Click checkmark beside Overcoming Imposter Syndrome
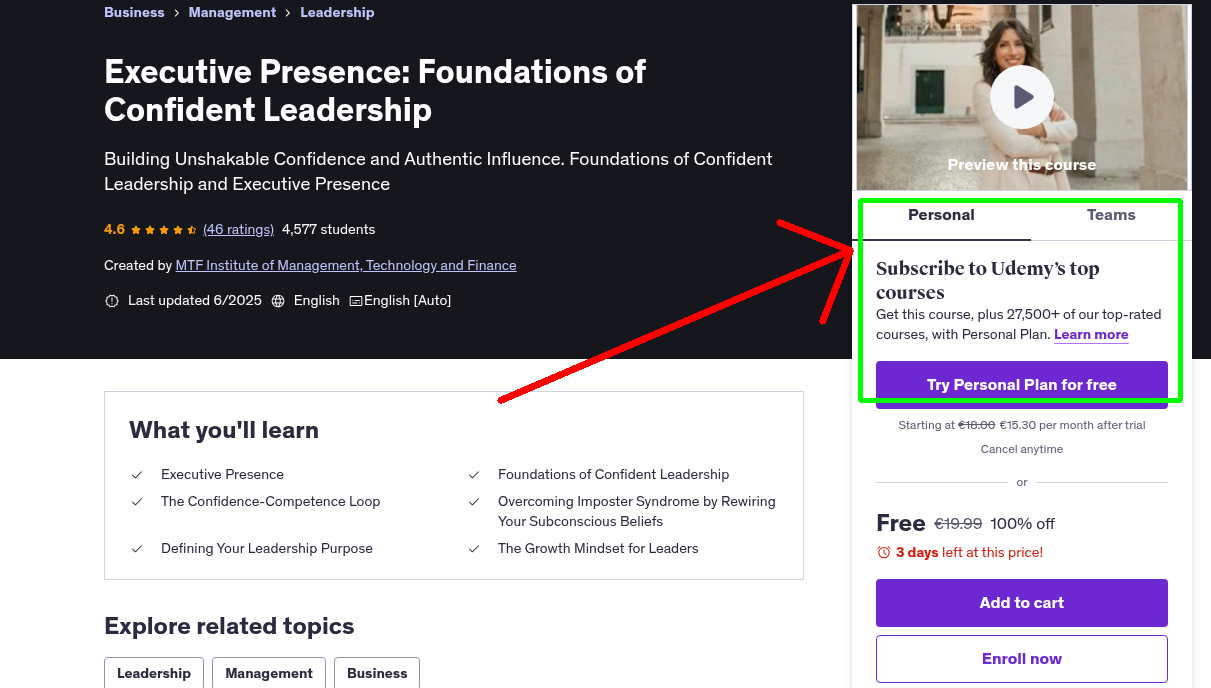The width and height of the screenshot is (1211, 688). pyautogui.click(x=475, y=502)
